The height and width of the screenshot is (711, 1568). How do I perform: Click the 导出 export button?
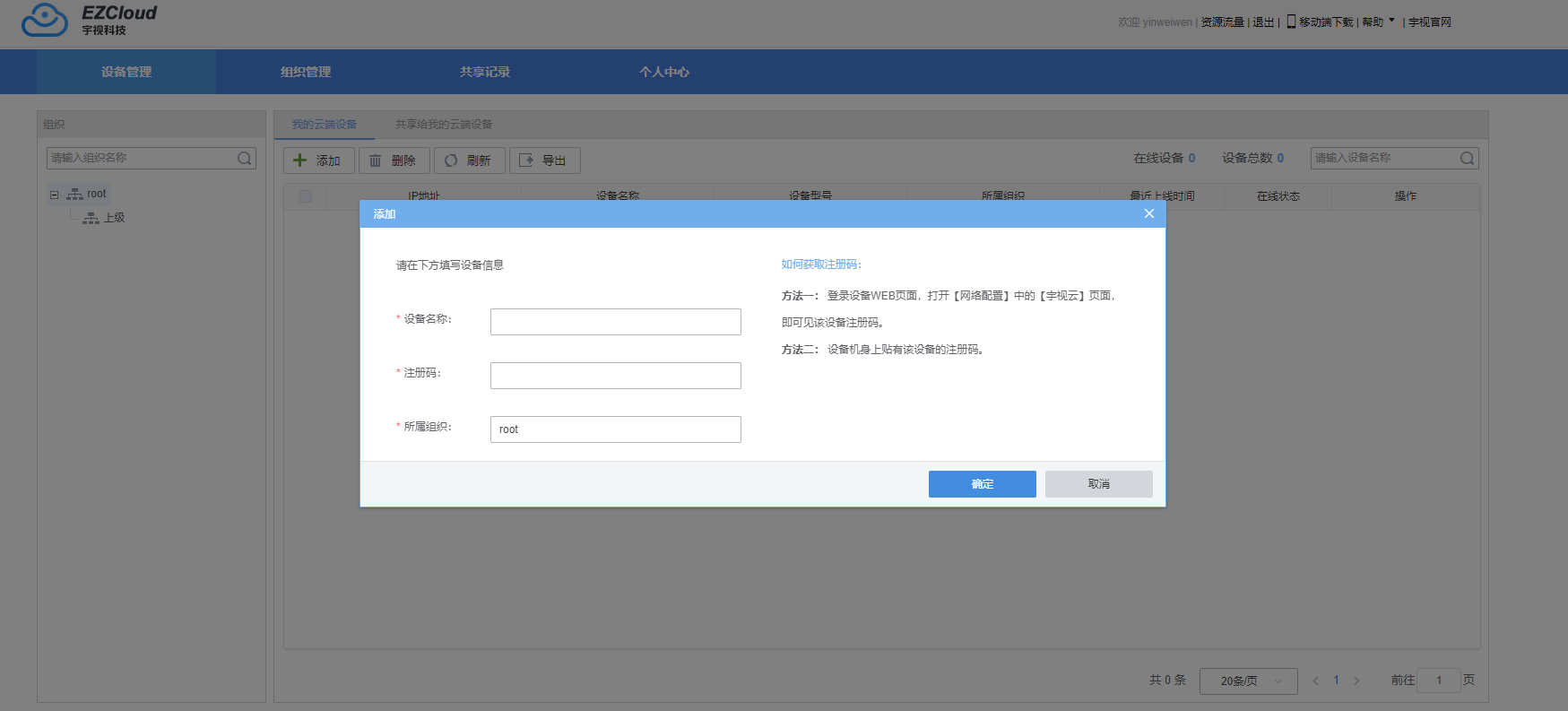pos(544,160)
